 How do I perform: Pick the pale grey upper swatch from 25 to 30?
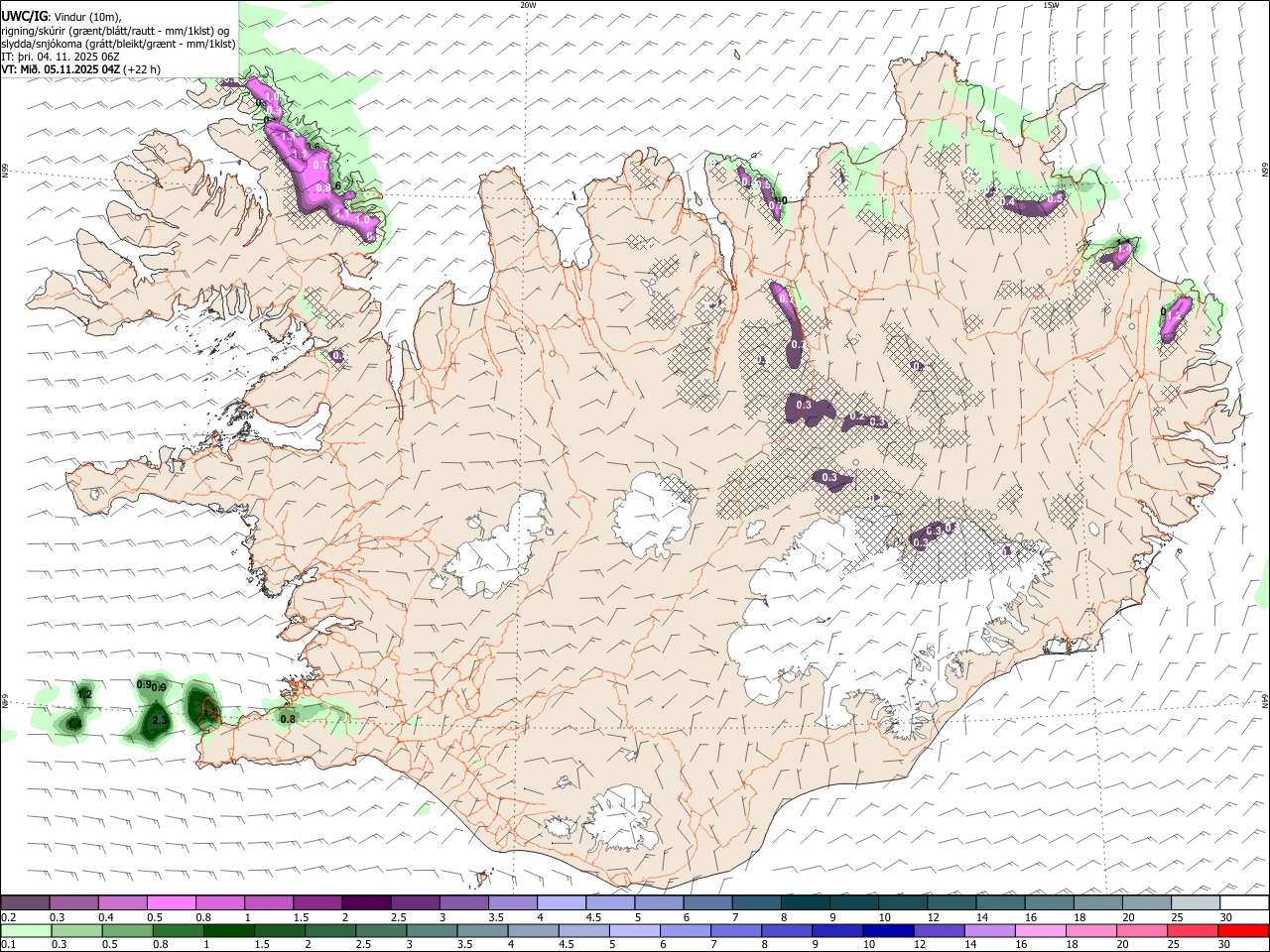(x=1196, y=903)
